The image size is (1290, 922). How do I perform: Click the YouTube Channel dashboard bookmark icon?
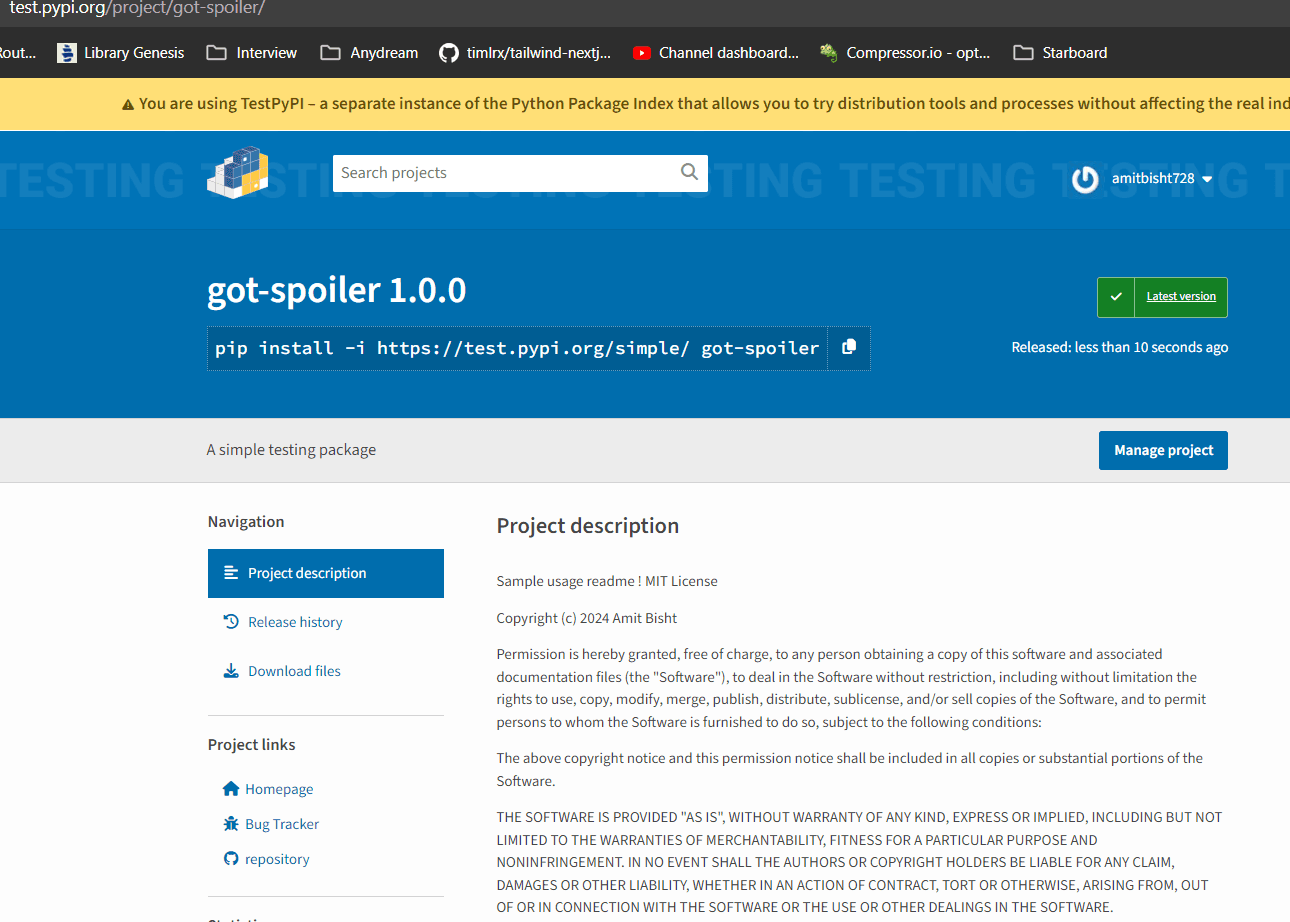pos(642,53)
